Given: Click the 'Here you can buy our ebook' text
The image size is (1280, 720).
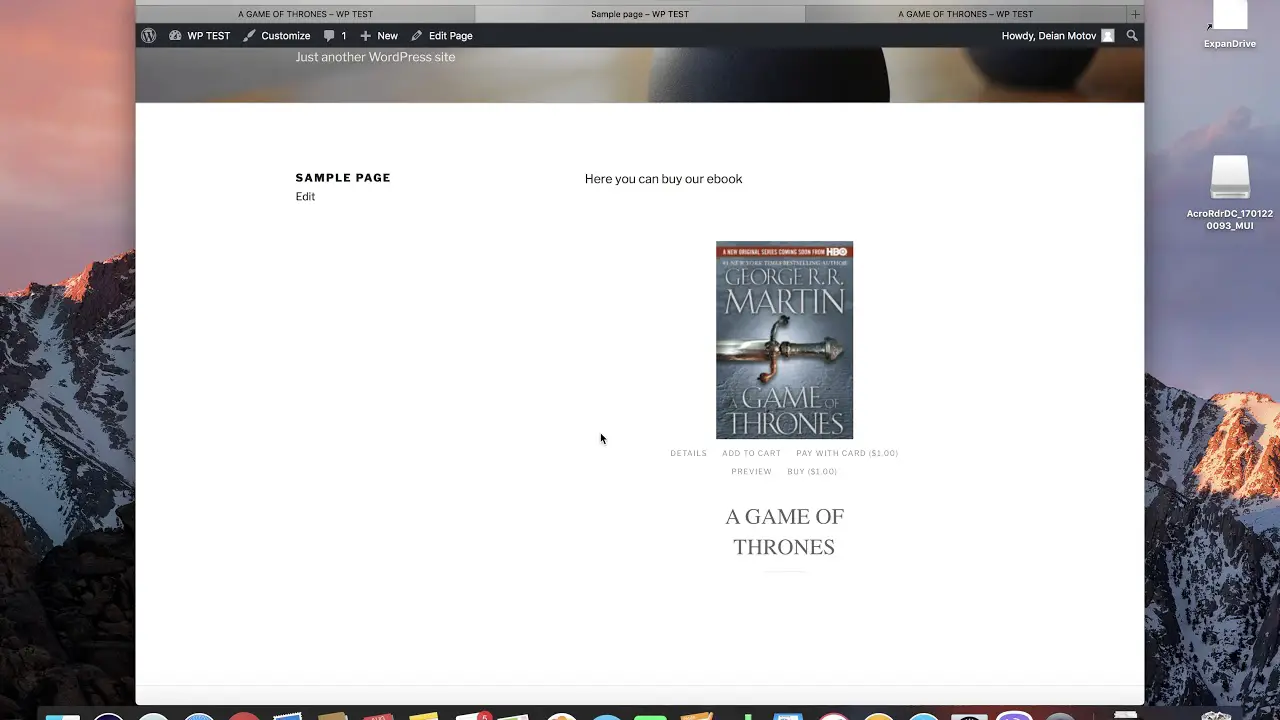Looking at the screenshot, I should [663, 179].
